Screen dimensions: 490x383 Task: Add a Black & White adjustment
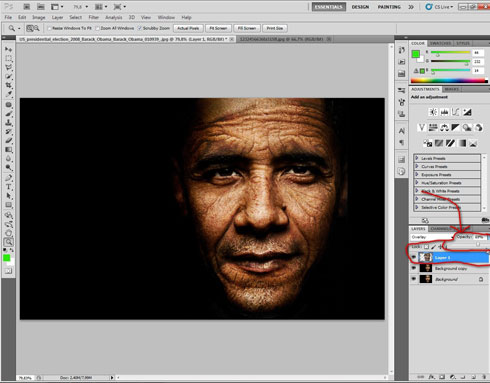[456, 127]
